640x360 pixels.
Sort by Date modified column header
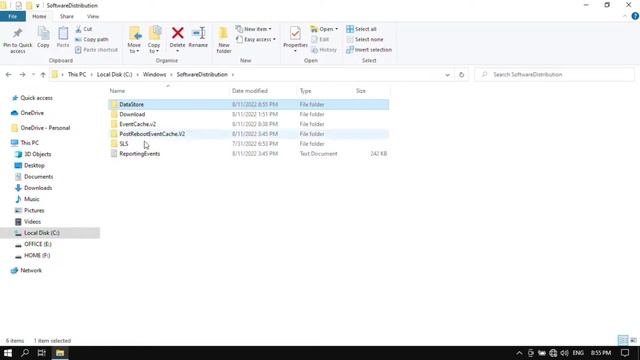250,91
